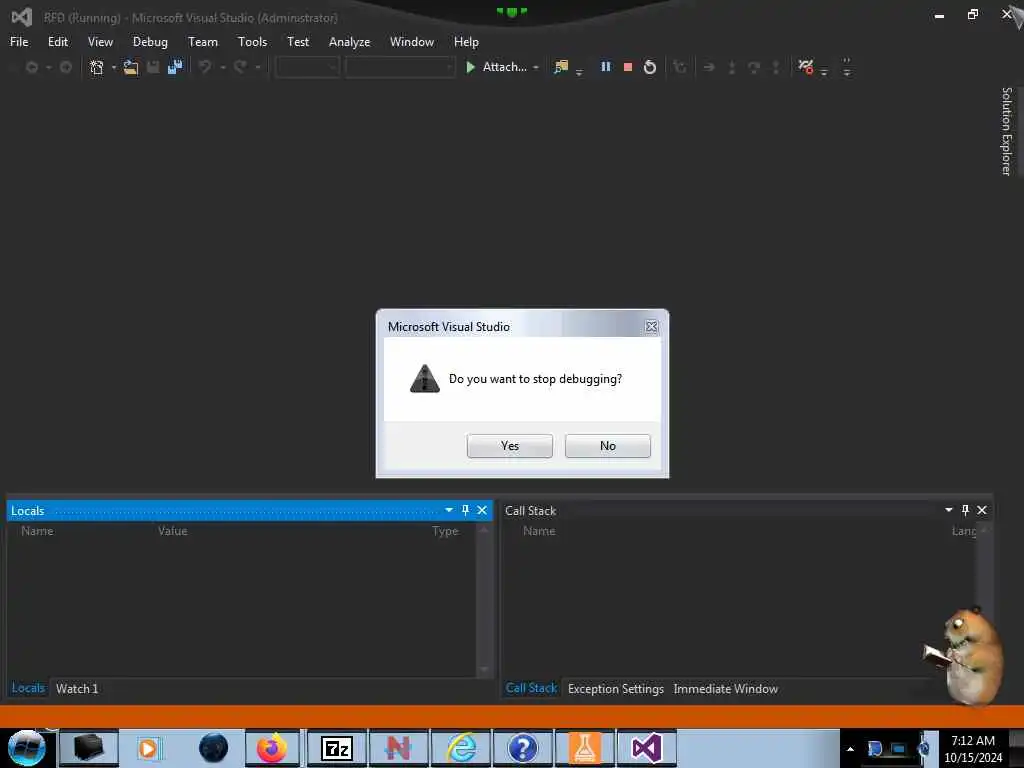Click the New Project toolbar icon

click(97, 67)
